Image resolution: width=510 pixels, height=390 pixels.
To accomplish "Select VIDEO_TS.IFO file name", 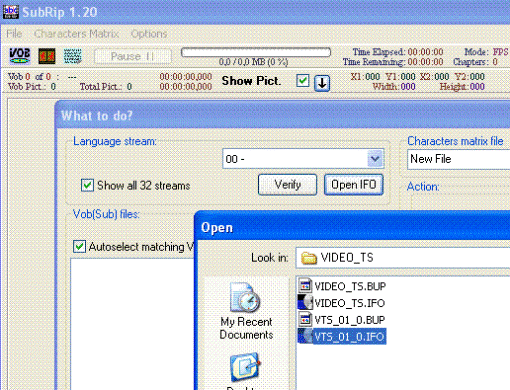I will click(x=350, y=303).
